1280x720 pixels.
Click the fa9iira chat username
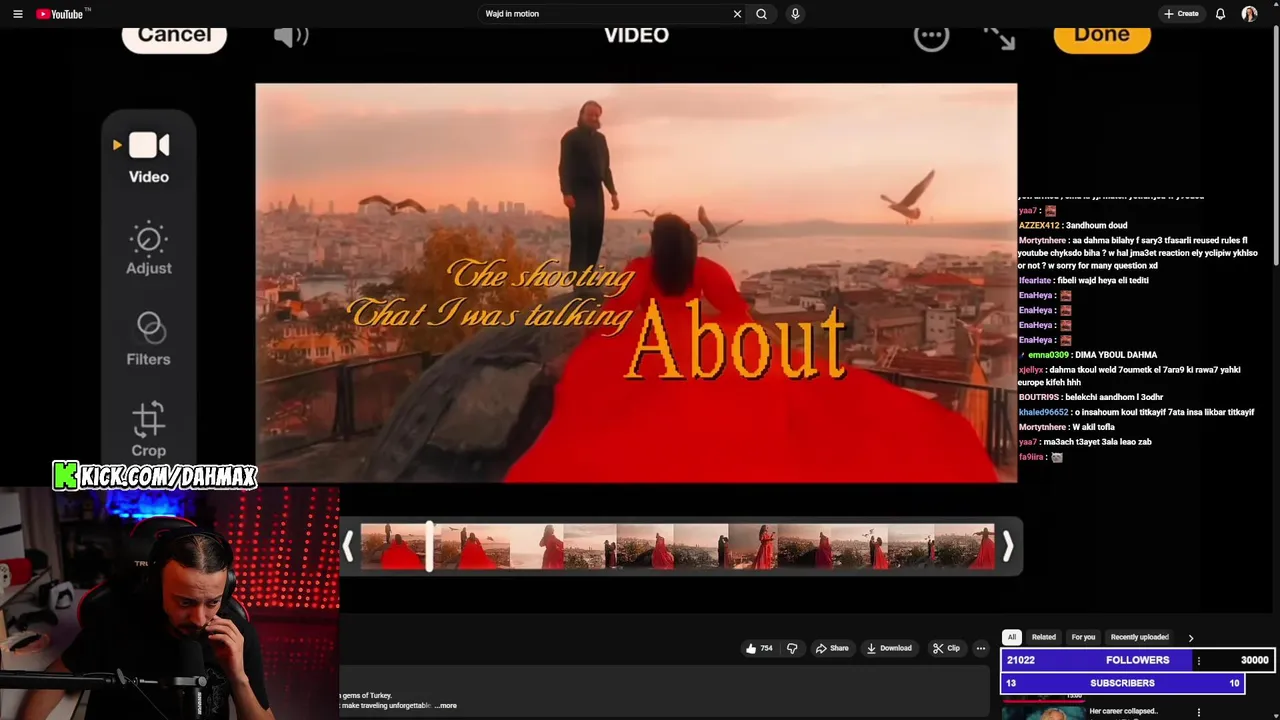tap(1030, 457)
